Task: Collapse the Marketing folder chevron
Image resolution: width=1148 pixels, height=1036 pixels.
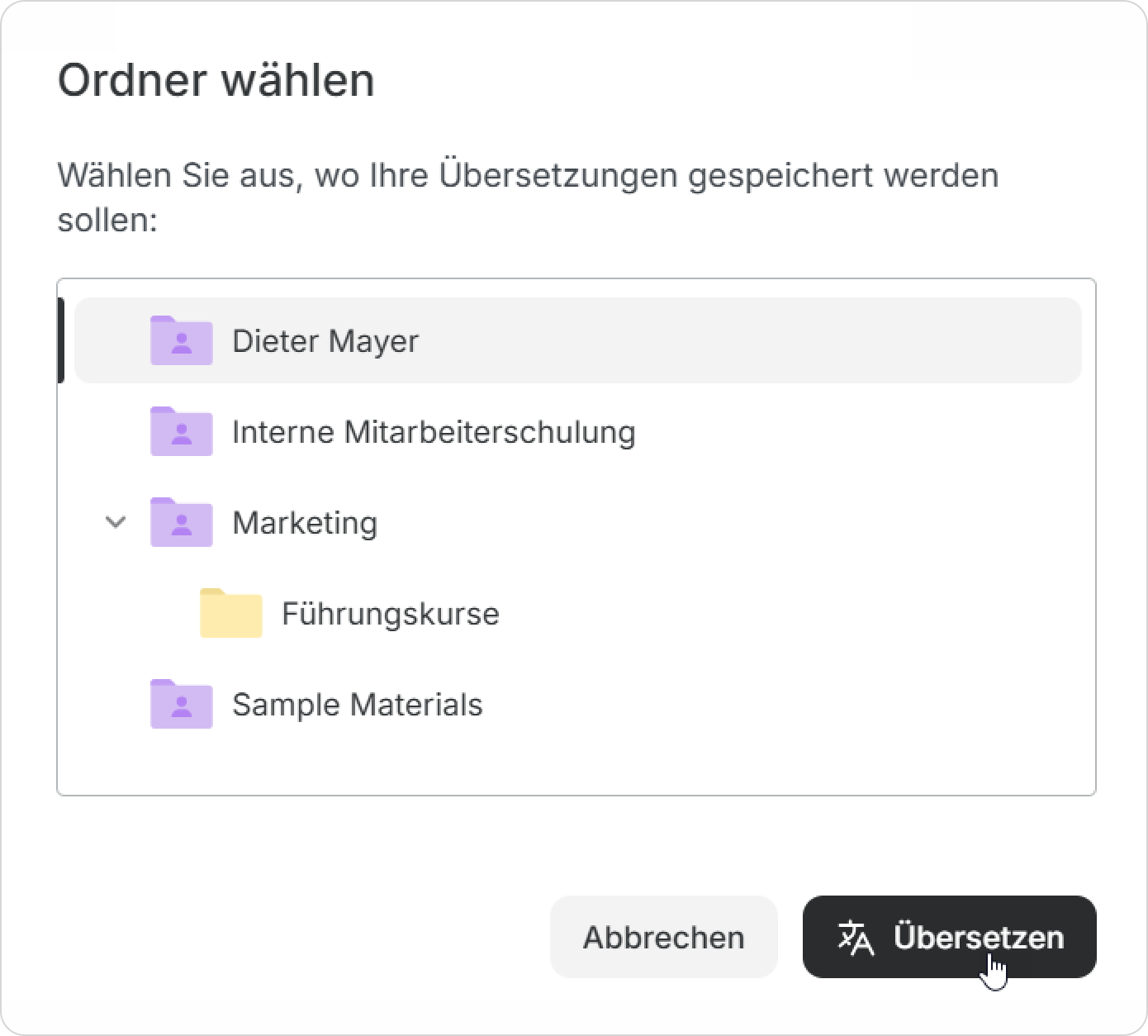Action: click(x=116, y=522)
